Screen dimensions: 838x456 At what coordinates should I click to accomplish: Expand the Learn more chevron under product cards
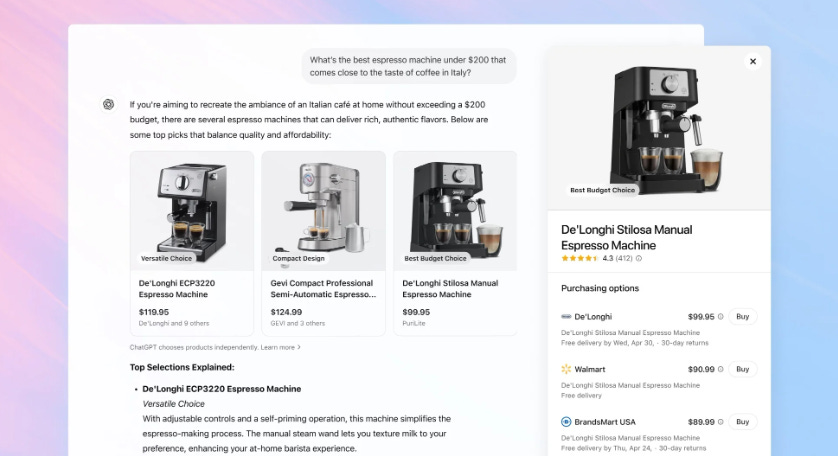click(299, 347)
